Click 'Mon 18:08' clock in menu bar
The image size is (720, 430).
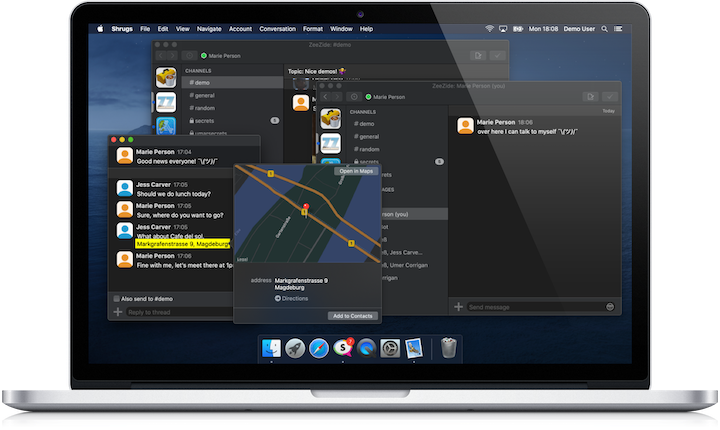pyautogui.click(x=543, y=28)
